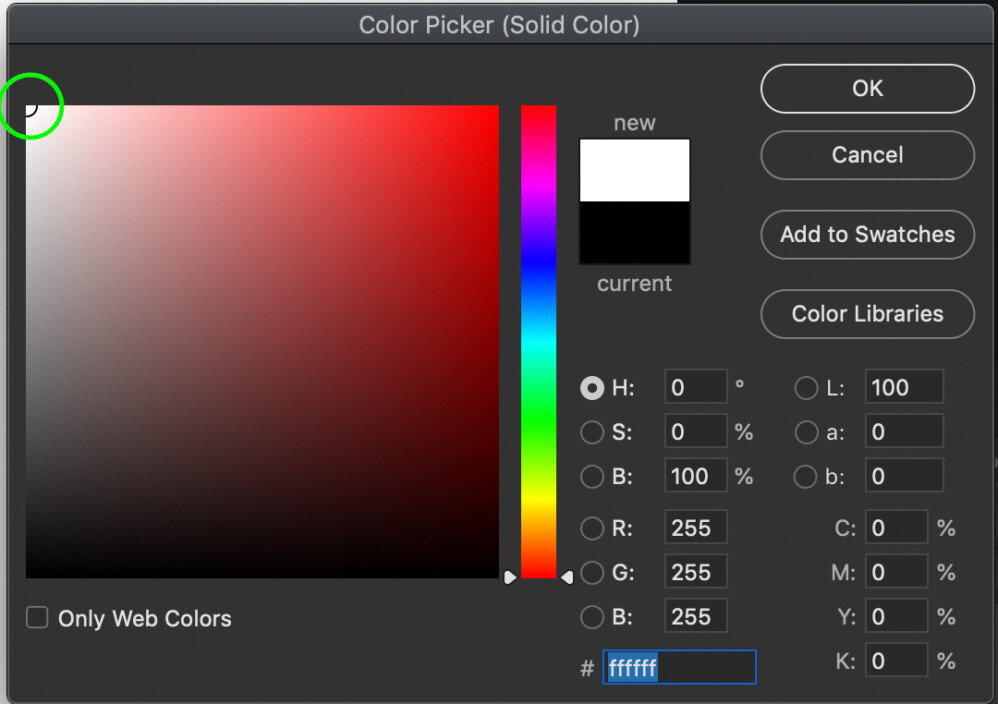Image resolution: width=998 pixels, height=704 pixels.
Task: Select the B brightness radio button
Action: (592, 477)
